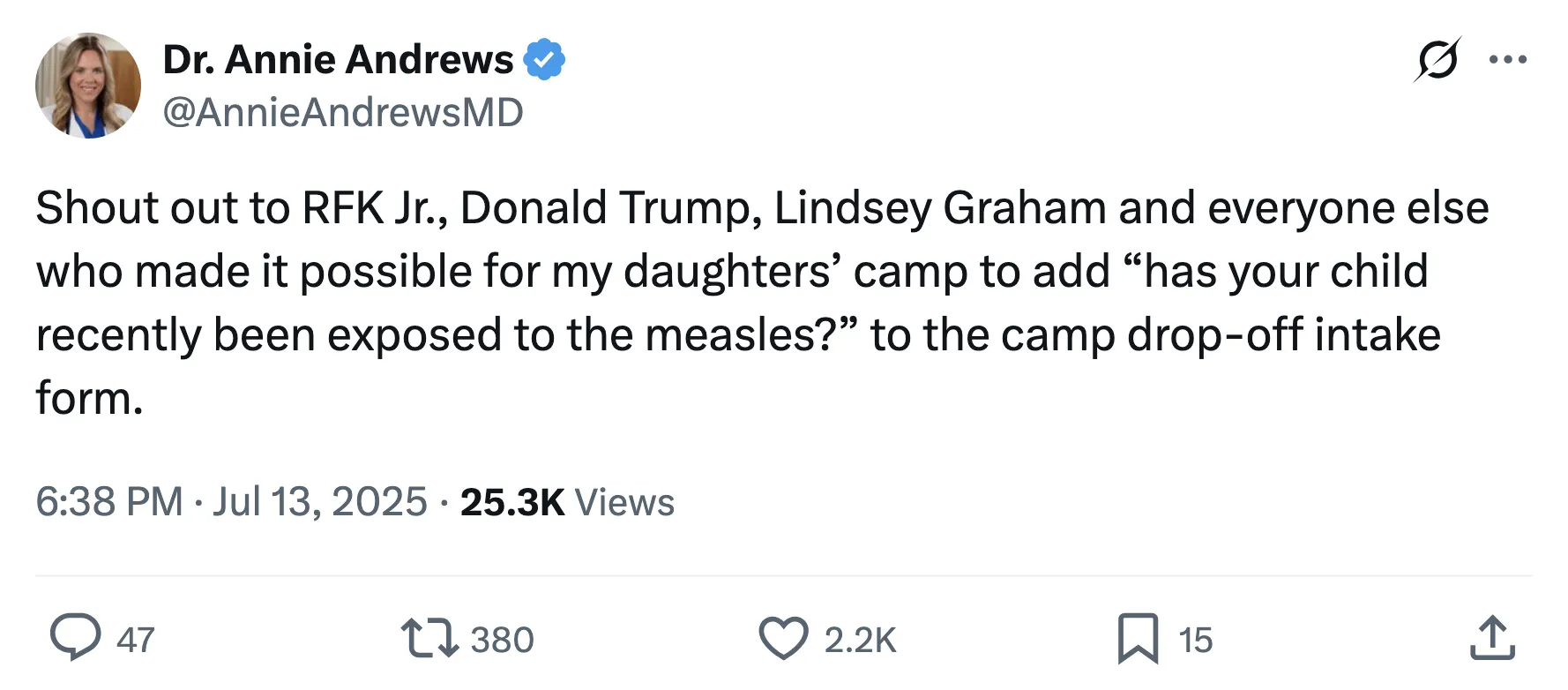Screen dimensions: 1568x690
Task: Click the 380 reposts count
Action: coord(502,640)
